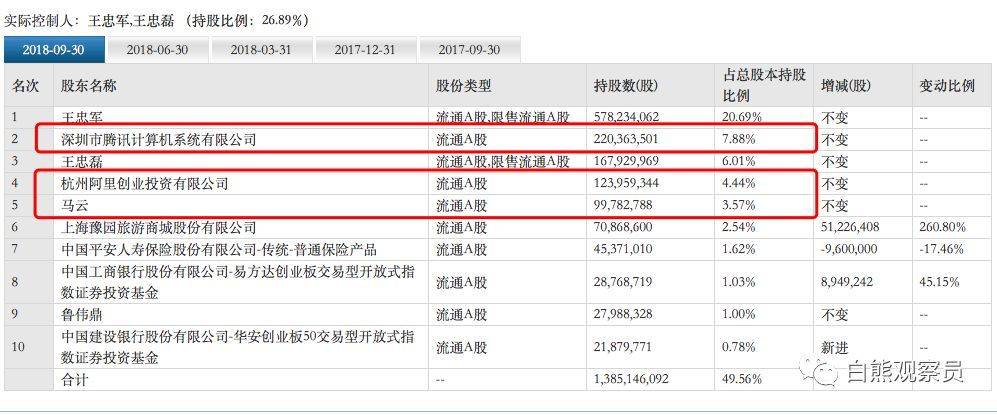The height and width of the screenshot is (415, 997).
Task: Select 中国建设银行-华安创业板50 fund
Action: 238,348
